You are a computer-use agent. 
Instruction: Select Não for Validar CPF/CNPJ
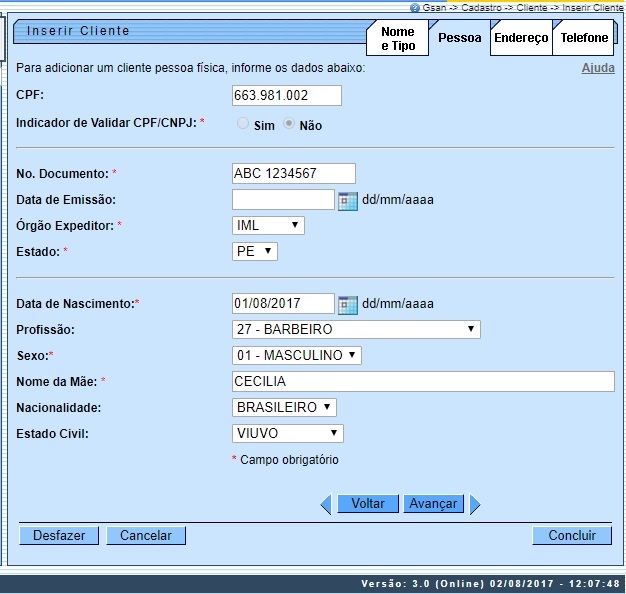(x=290, y=125)
